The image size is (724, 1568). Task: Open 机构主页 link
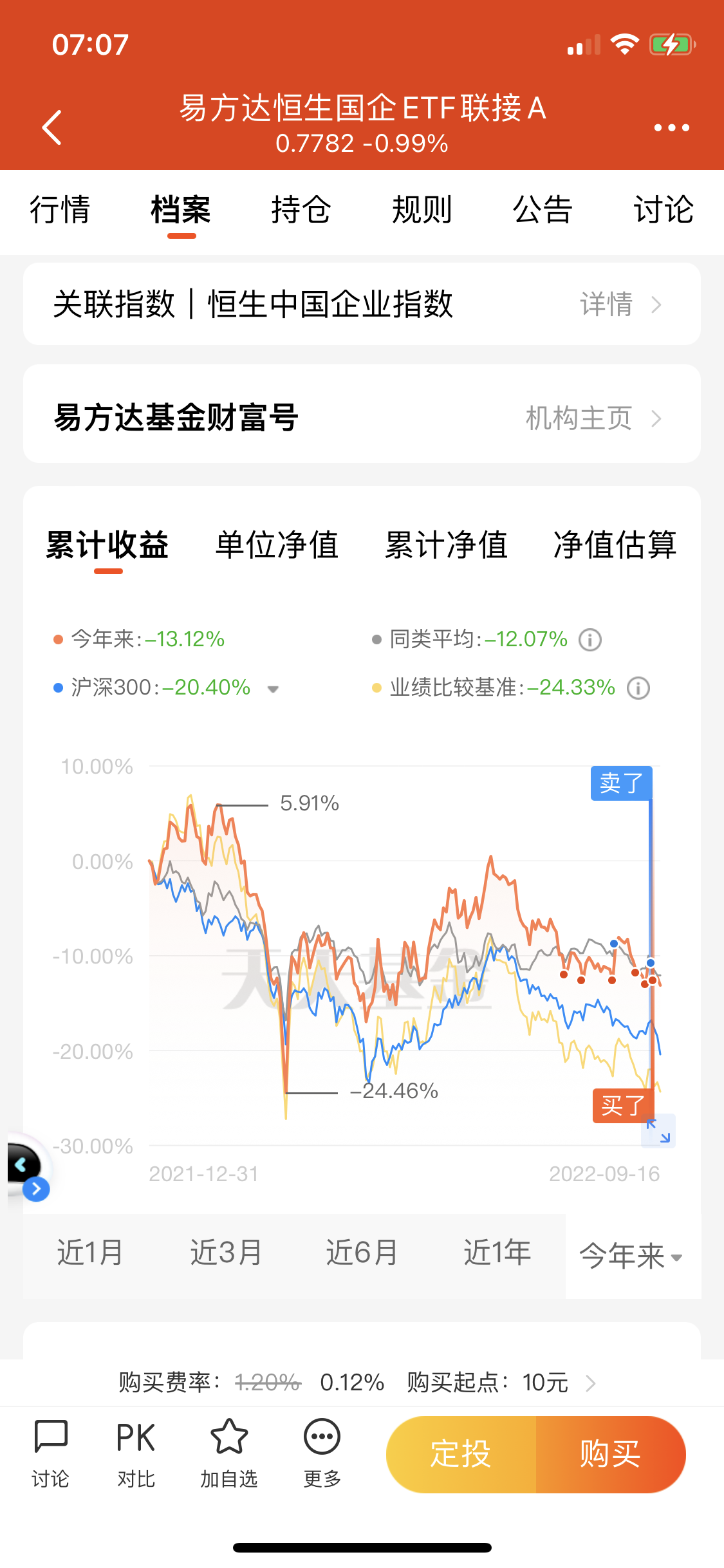pyautogui.click(x=592, y=418)
